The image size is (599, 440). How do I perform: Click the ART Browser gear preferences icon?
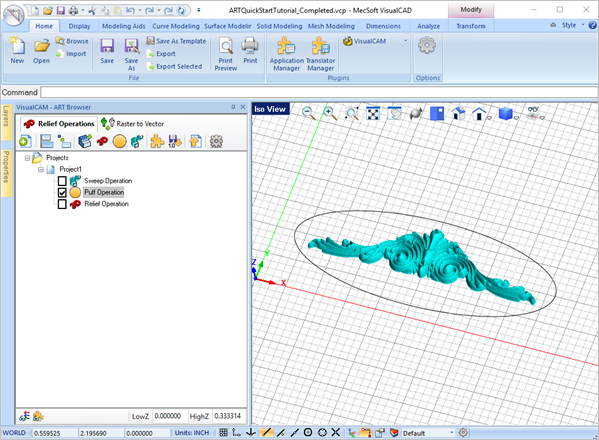click(x=216, y=141)
